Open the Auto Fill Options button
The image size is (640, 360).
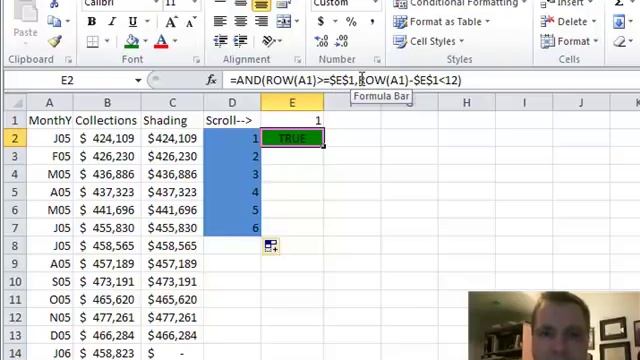[271, 246]
